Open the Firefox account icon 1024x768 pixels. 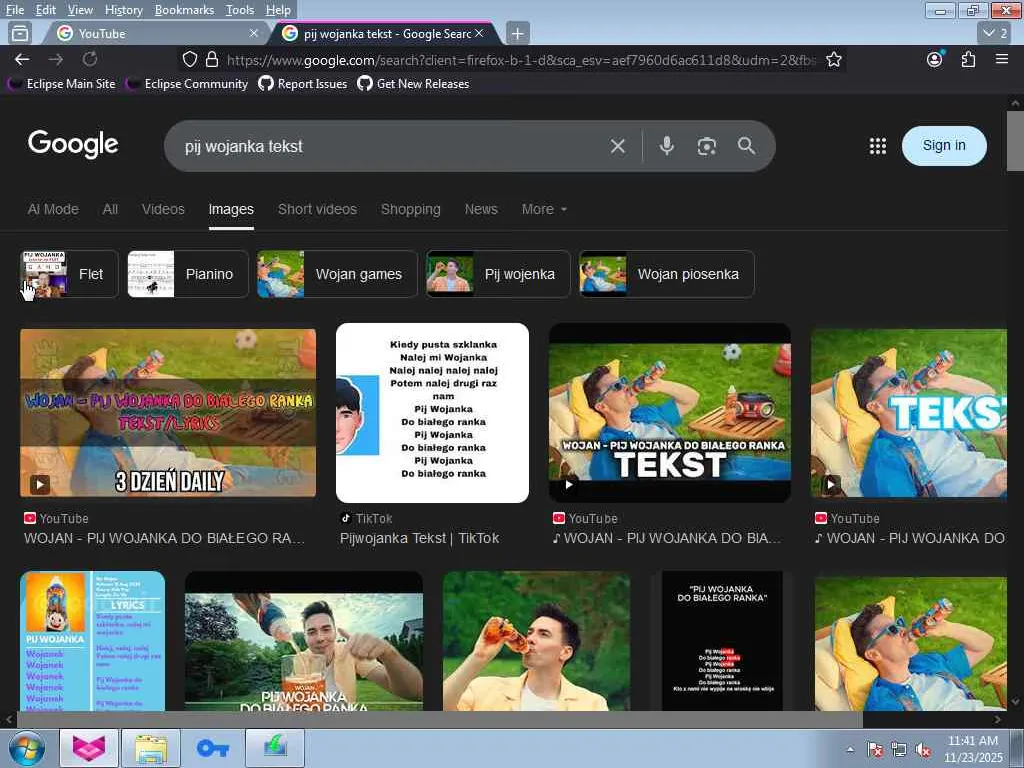click(935, 59)
